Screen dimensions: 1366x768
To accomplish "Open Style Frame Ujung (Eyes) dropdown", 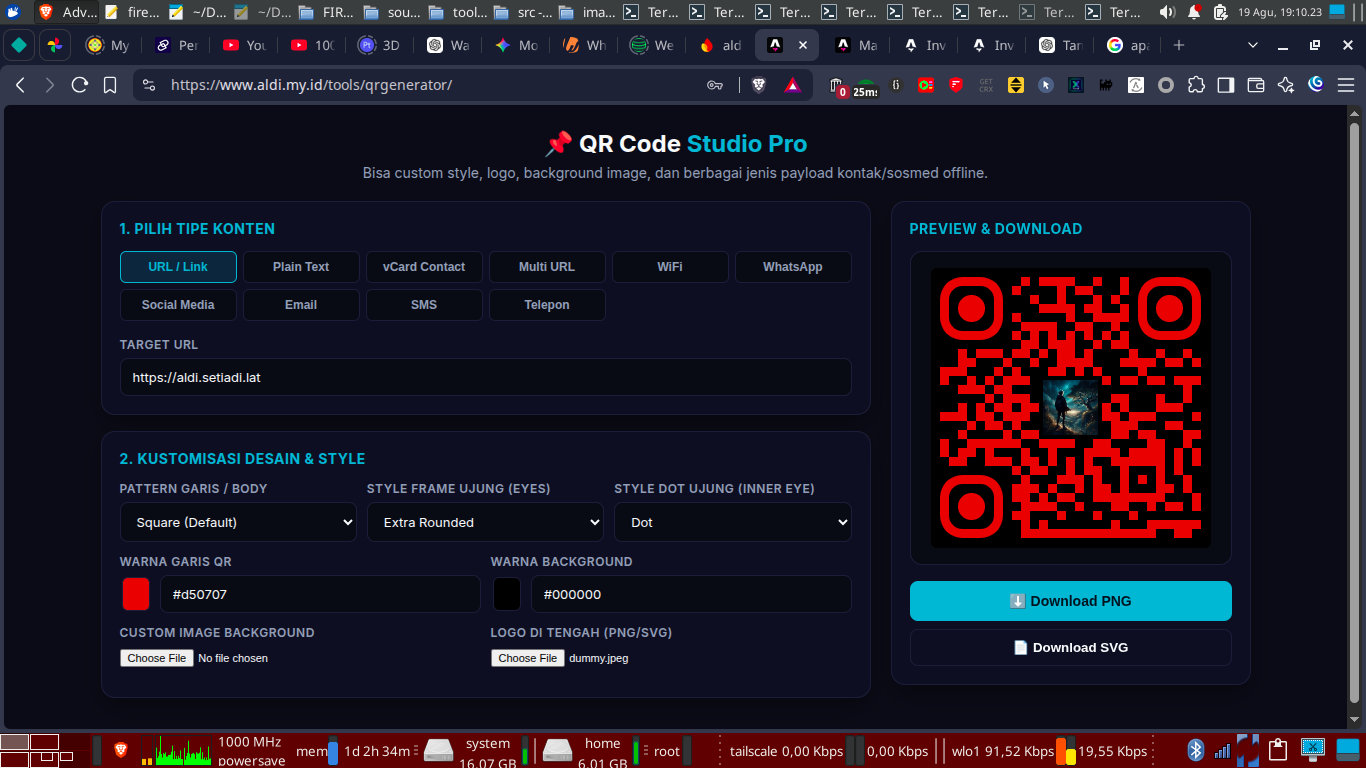I will click(x=485, y=522).
